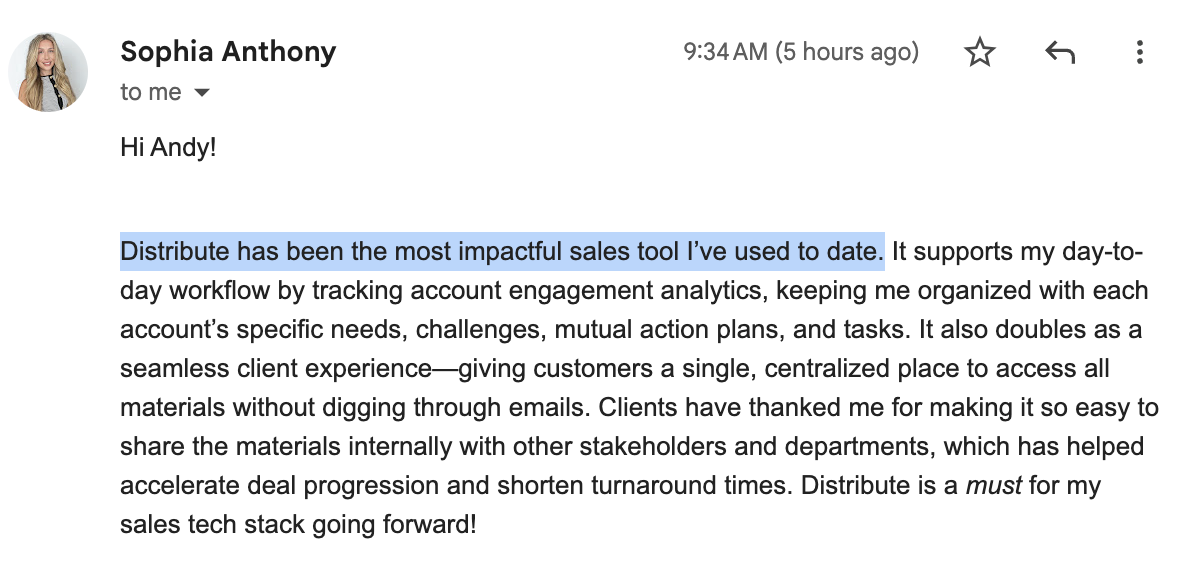1182x578 pixels.
Task: Click the italicized word "must"
Action: [x=994, y=486]
